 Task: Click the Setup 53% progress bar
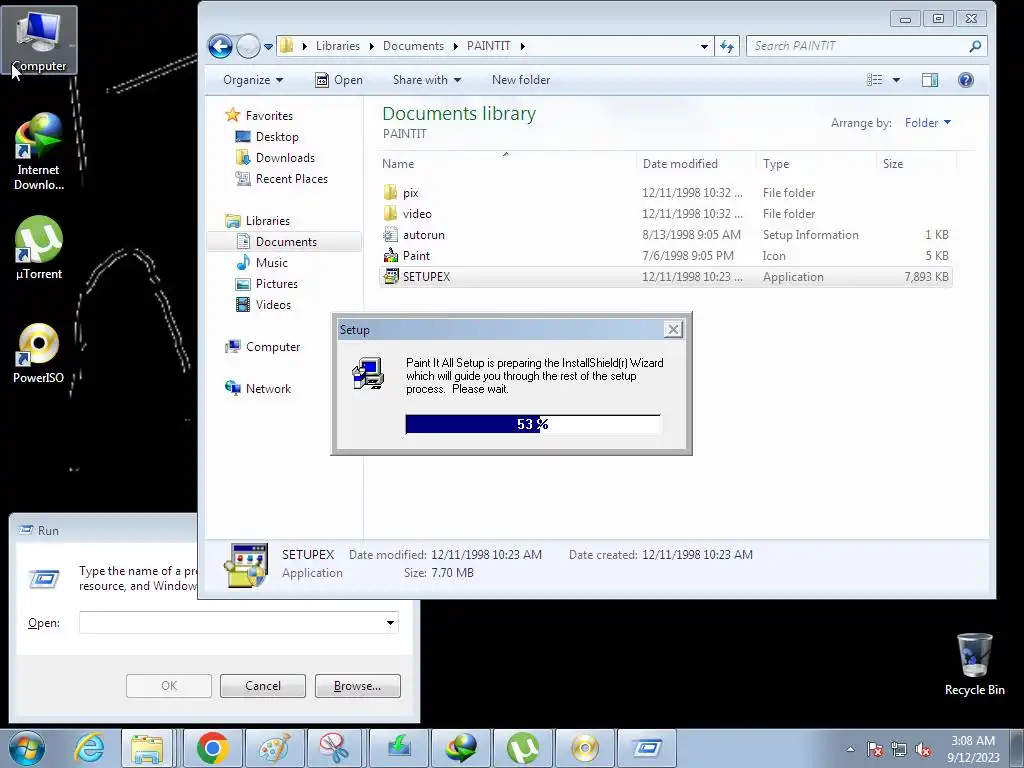coord(532,424)
